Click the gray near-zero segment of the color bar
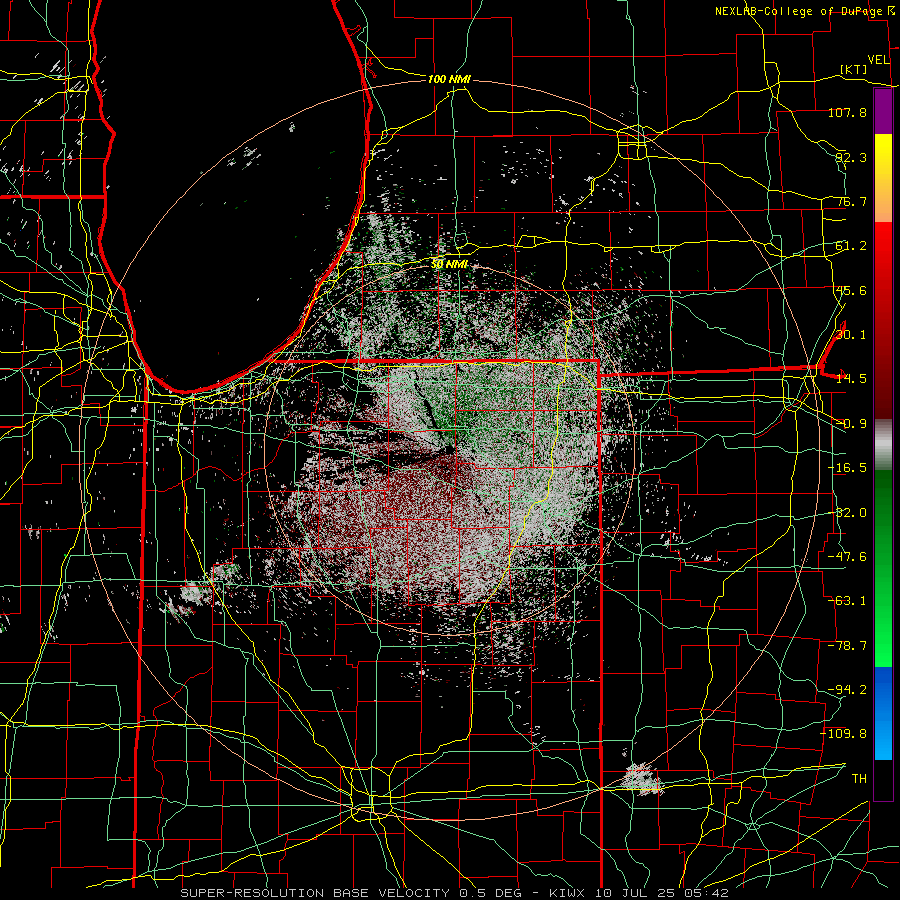 [883, 445]
